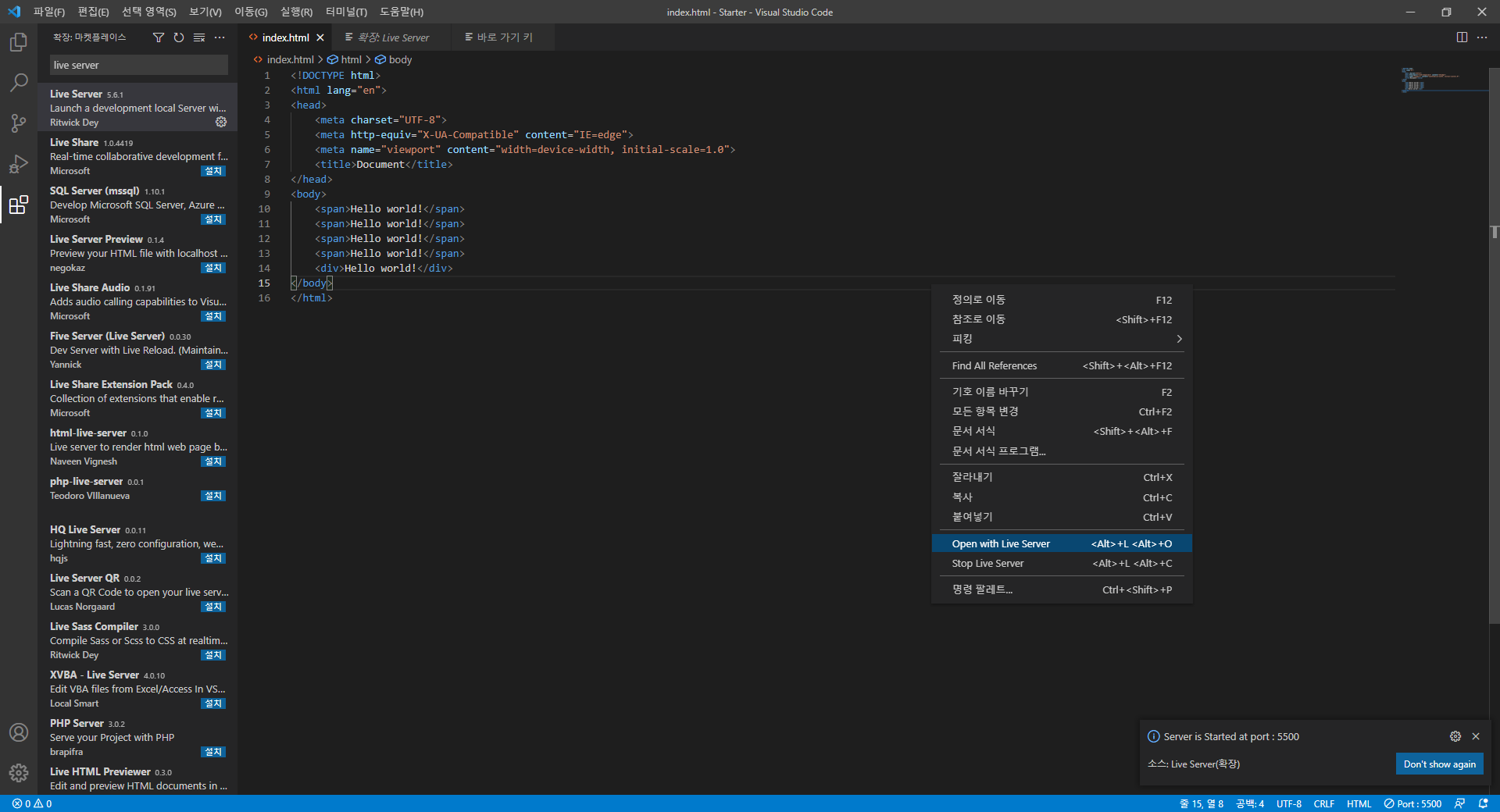Open the Search view in activity bar
Viewport: 1500px width, 812px height.
click(19, 82)
